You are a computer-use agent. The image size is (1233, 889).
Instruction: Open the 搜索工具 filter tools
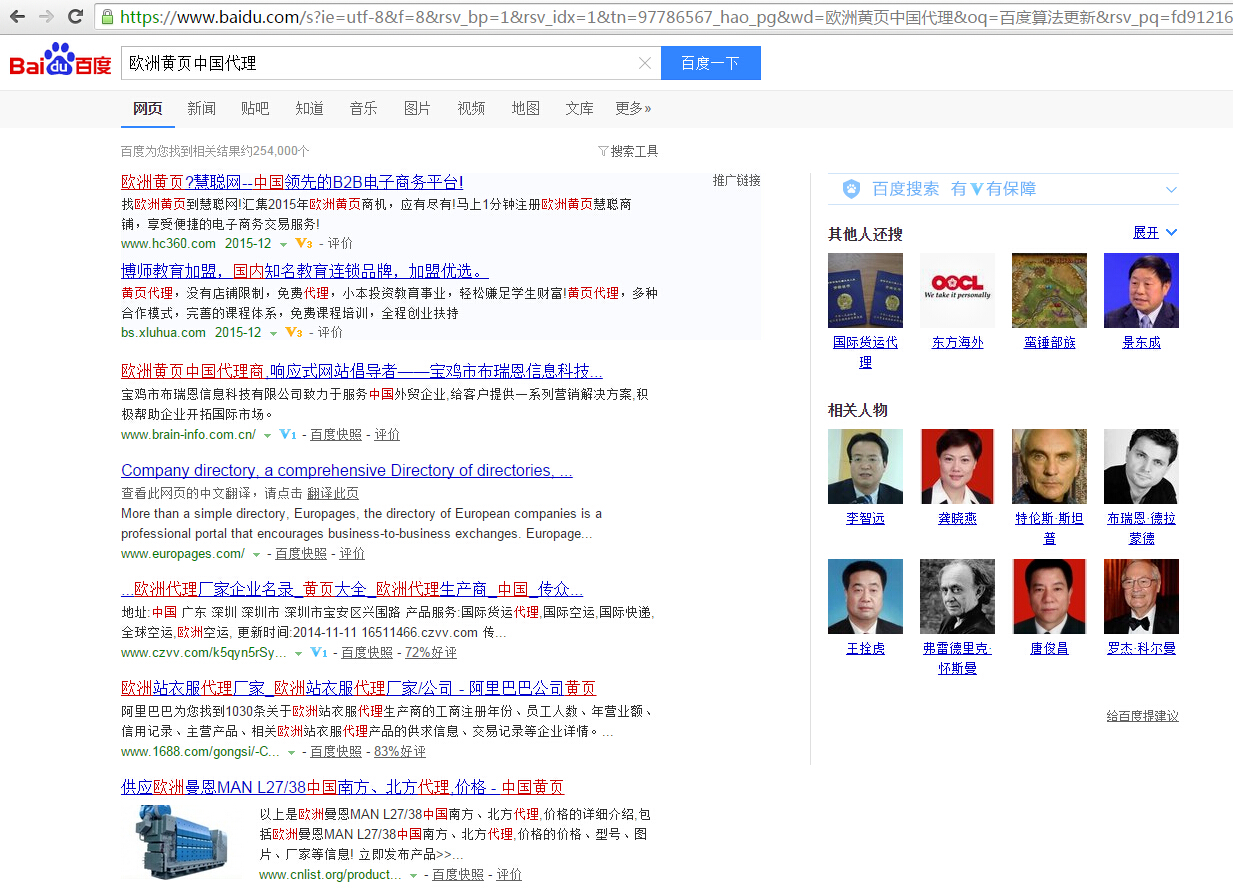[628, 151]
